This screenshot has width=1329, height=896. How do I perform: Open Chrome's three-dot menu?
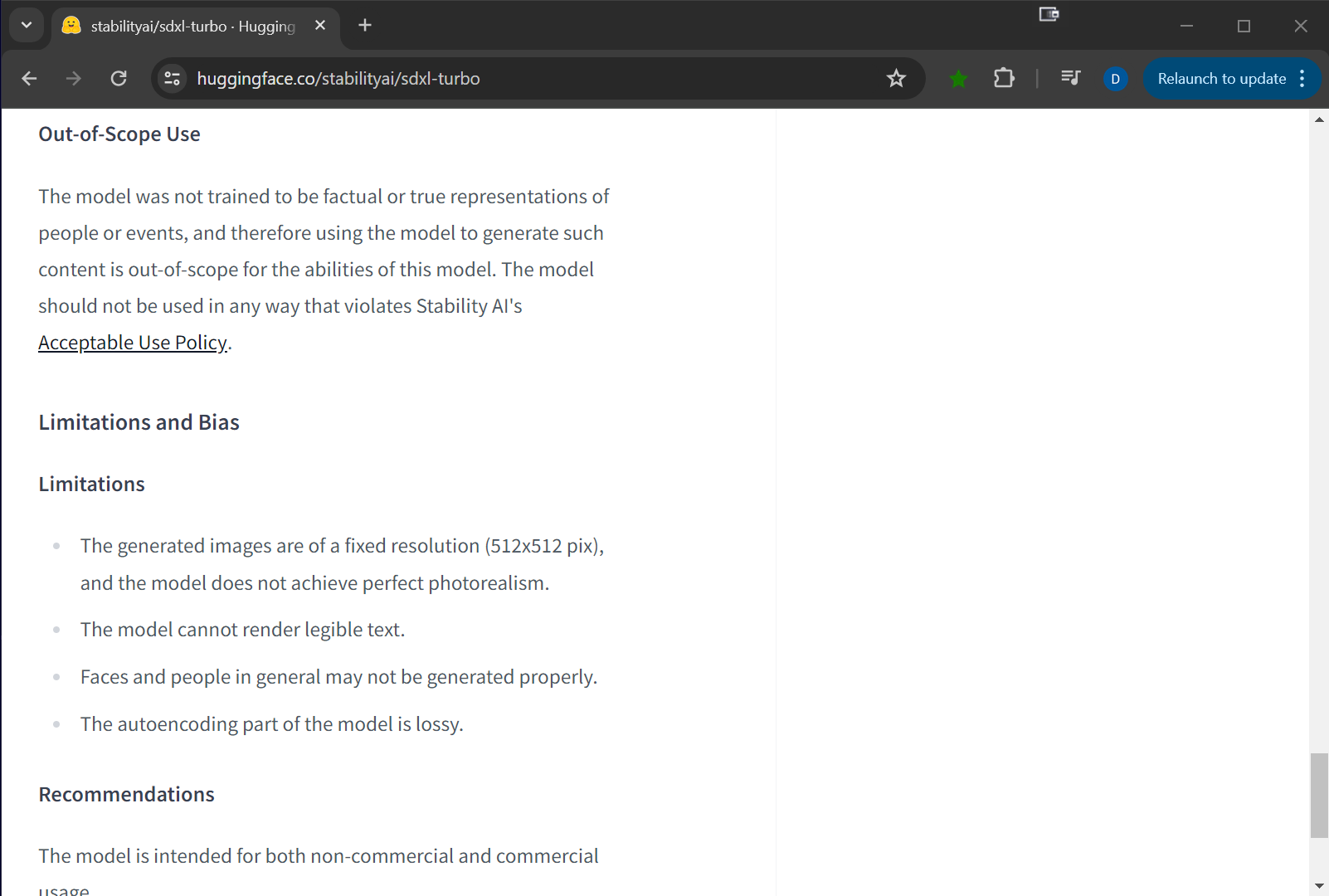pos(1302,79)
